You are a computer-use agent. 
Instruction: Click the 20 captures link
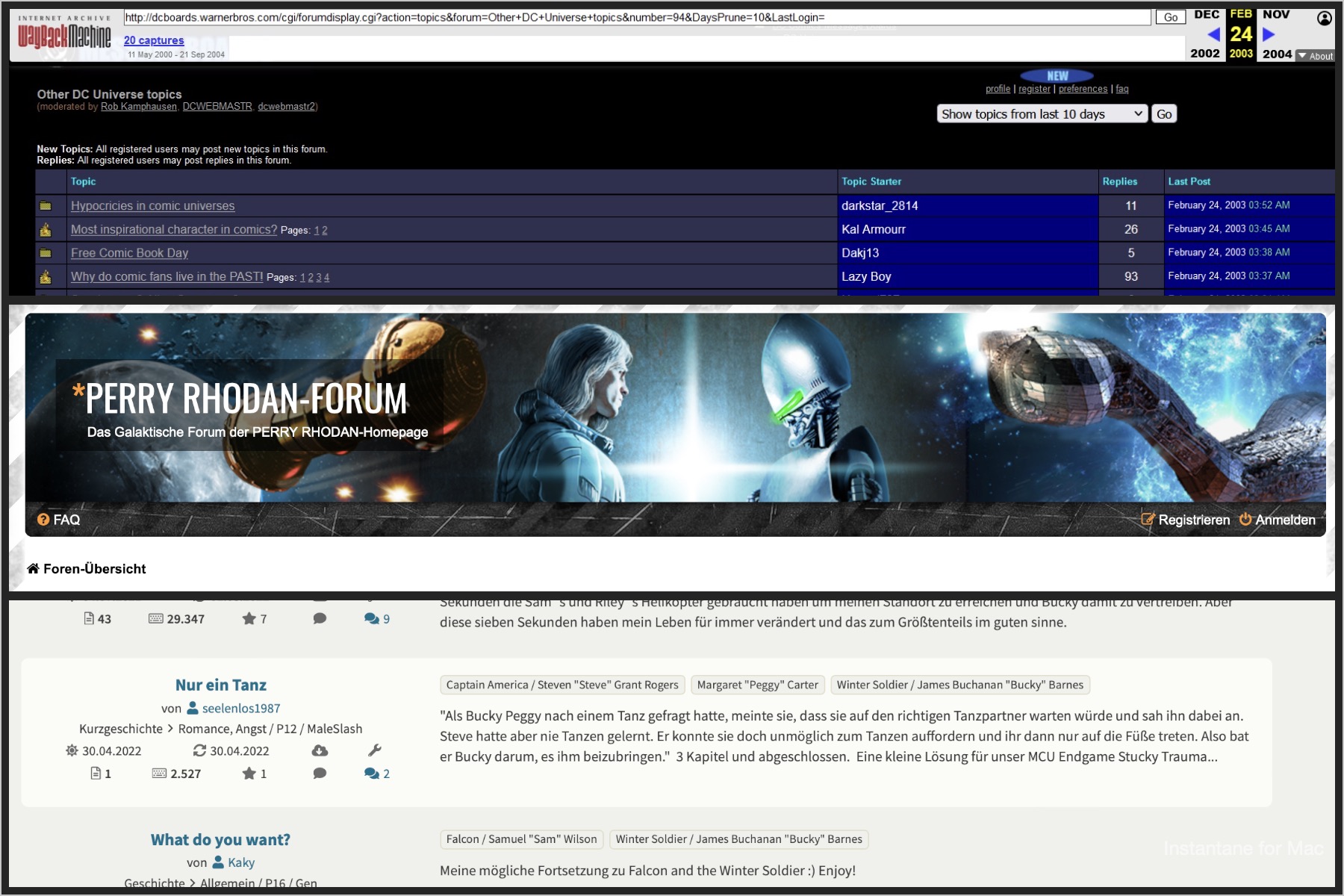click(154, 40)
